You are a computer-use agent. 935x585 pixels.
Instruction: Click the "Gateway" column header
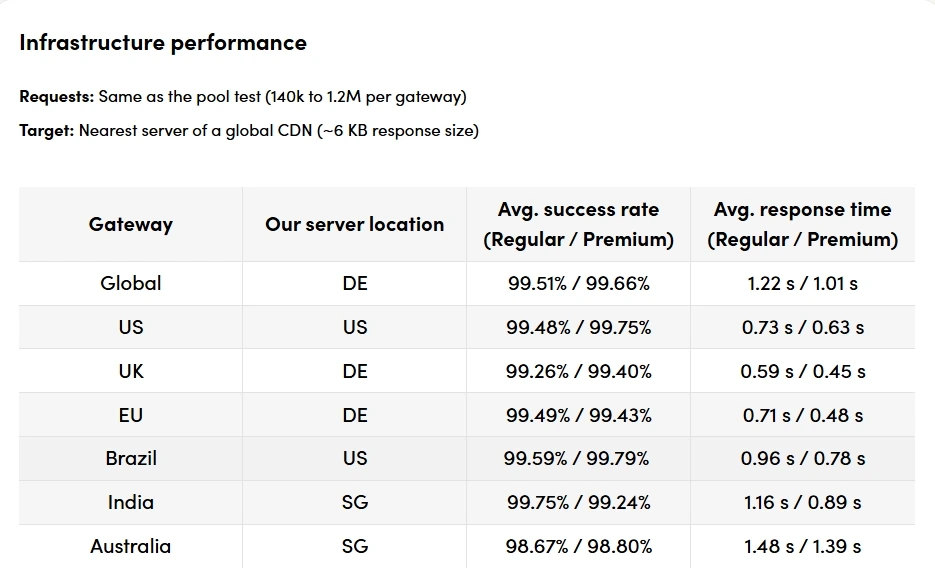click(131, 224)
